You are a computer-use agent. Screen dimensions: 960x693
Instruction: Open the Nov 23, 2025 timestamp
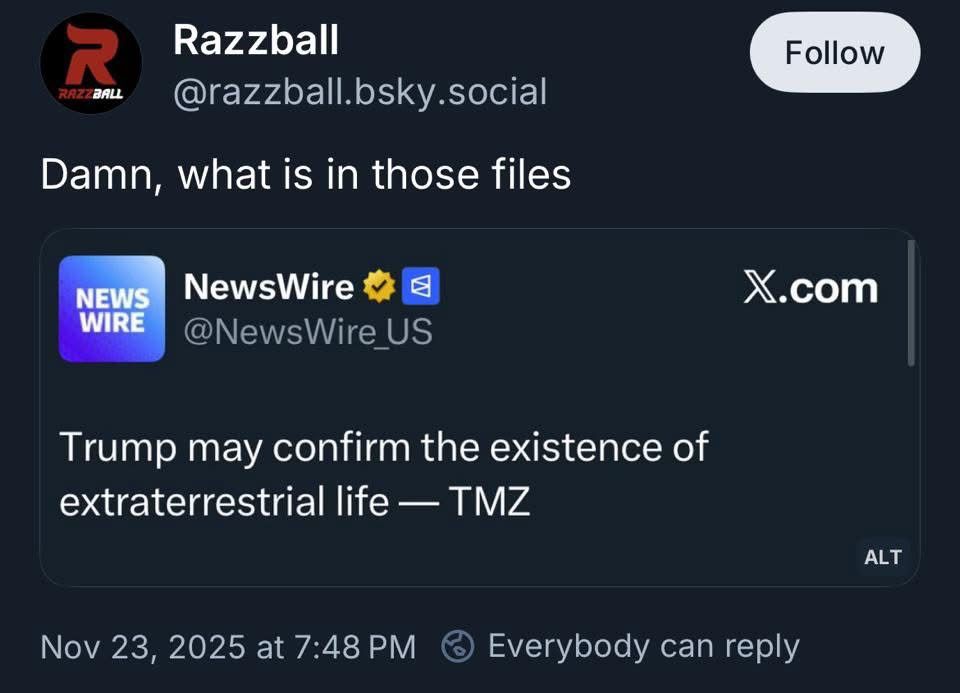227,647
